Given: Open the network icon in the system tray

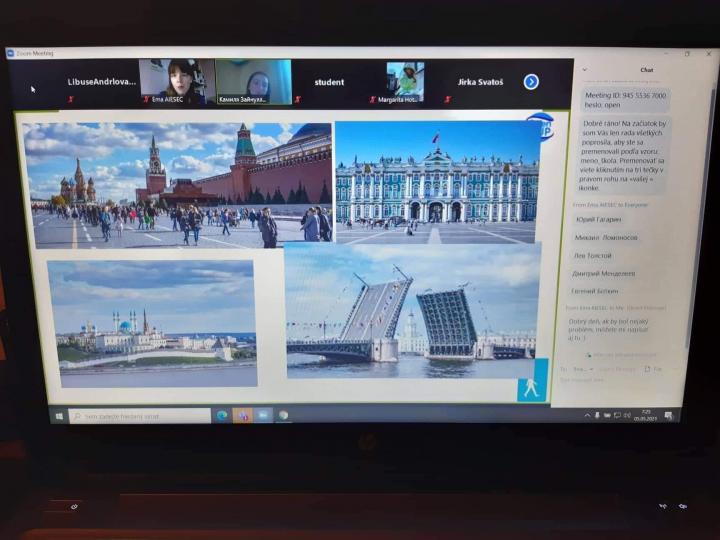Looking at the screenshot, I should [x=617, y=416].
